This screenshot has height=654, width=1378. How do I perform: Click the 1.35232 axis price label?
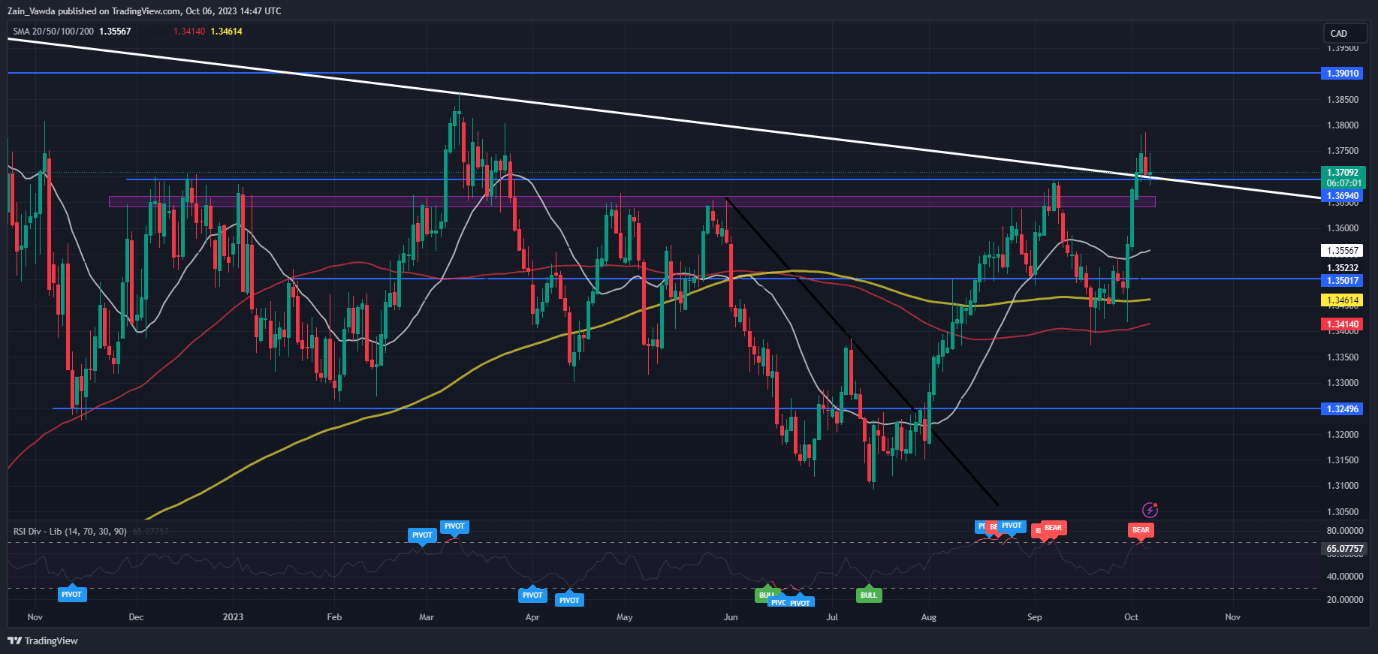tap(1342, 268)
